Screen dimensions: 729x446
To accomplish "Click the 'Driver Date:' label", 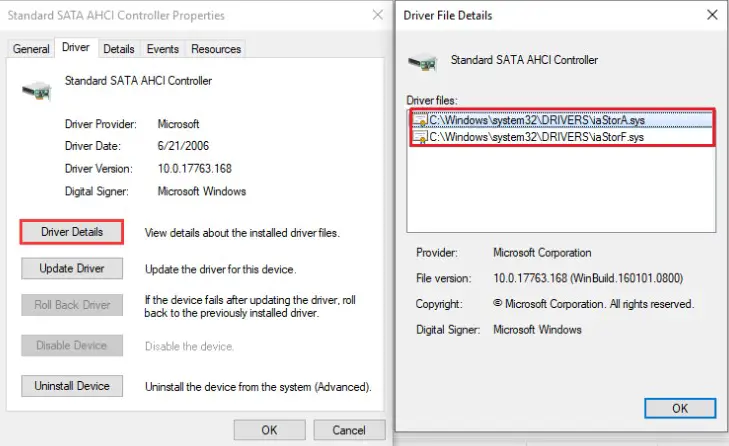I will click(93, 146).
